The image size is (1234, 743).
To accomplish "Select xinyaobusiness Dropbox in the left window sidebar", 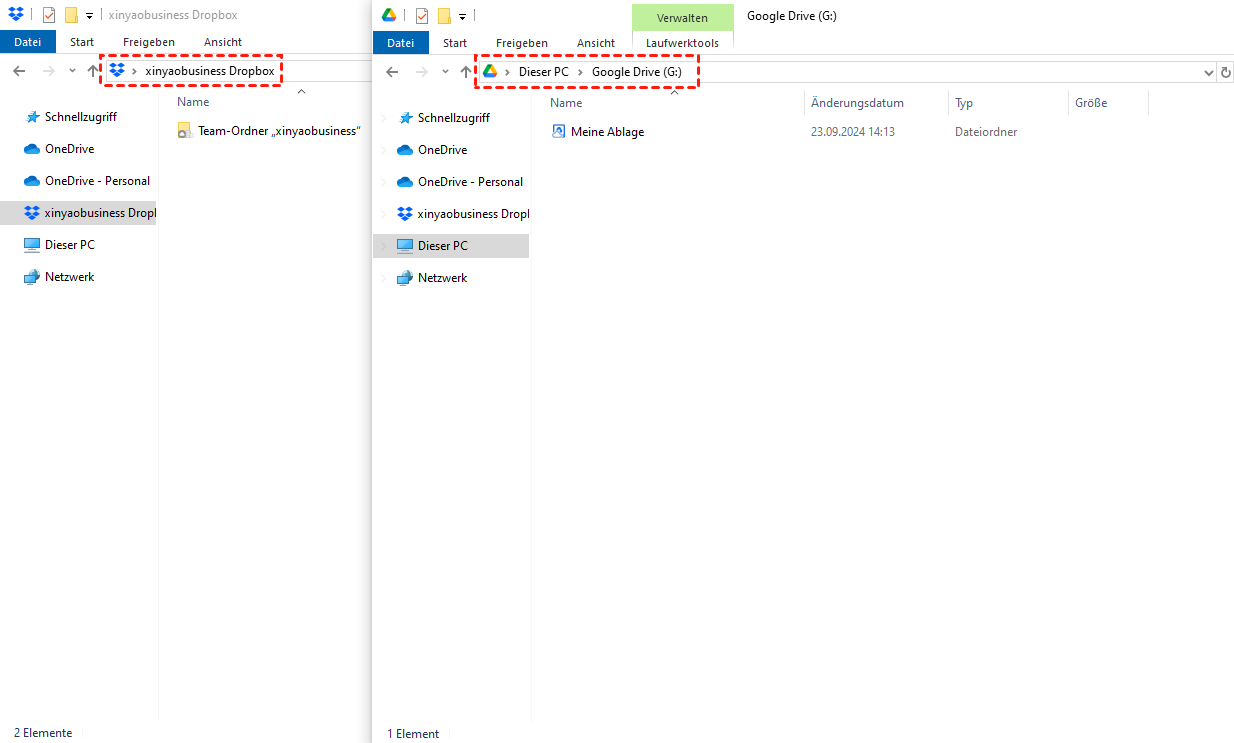I will pyautogui.click(x=79, y=213).
